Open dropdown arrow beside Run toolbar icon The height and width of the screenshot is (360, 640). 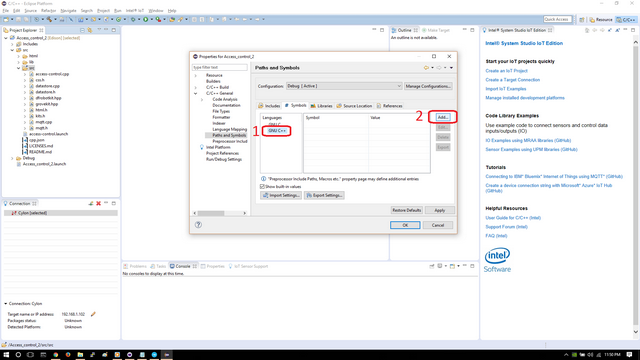(151, 19)
